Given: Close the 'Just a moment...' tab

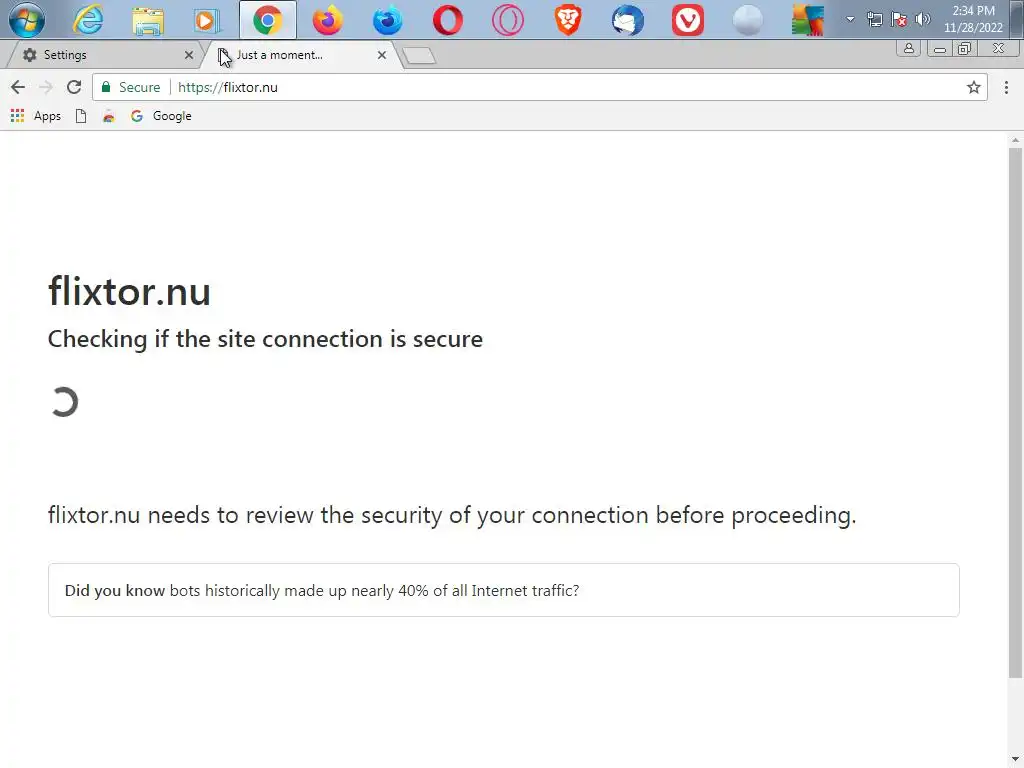Looking at the screenshot, I should pyautogui.click(x=382, y=55).
